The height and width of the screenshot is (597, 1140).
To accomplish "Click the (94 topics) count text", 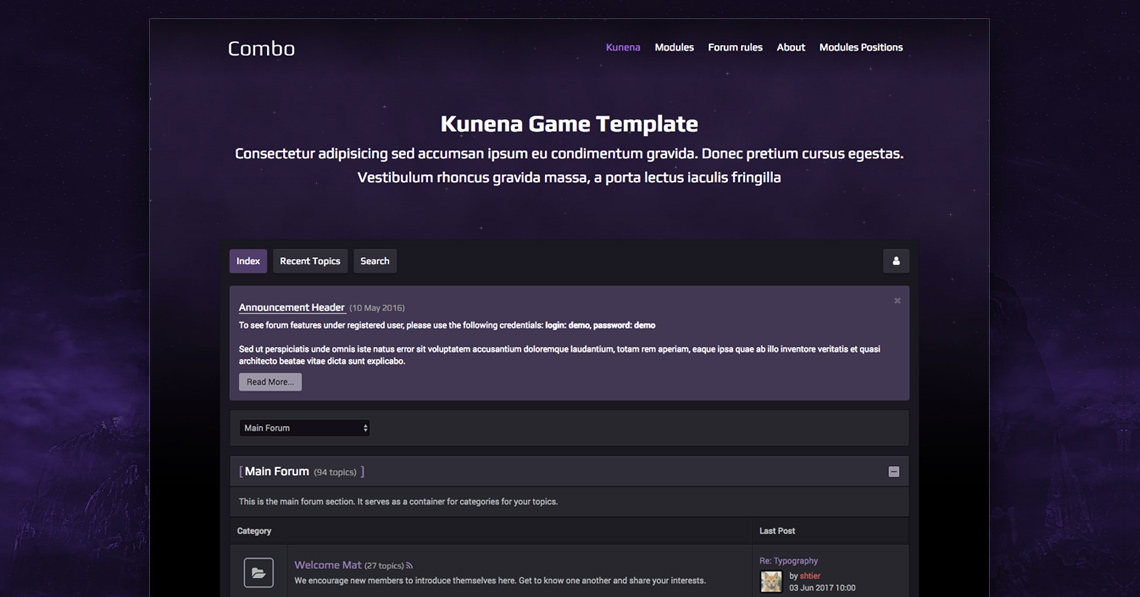I will tap(335, 473).
